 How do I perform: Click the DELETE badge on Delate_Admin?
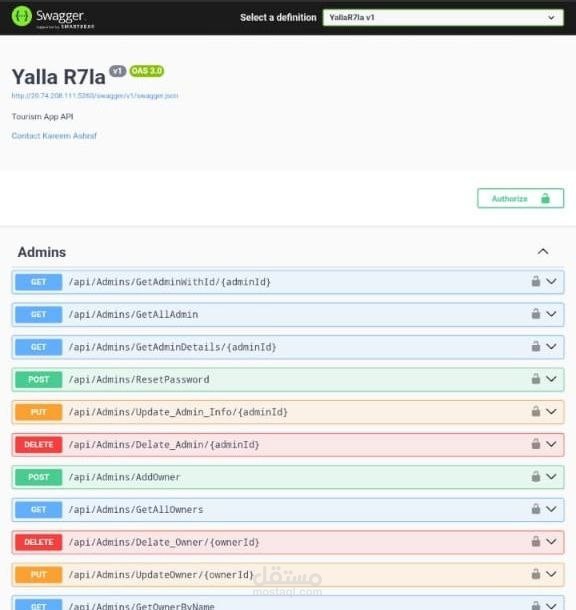[39, 445]
